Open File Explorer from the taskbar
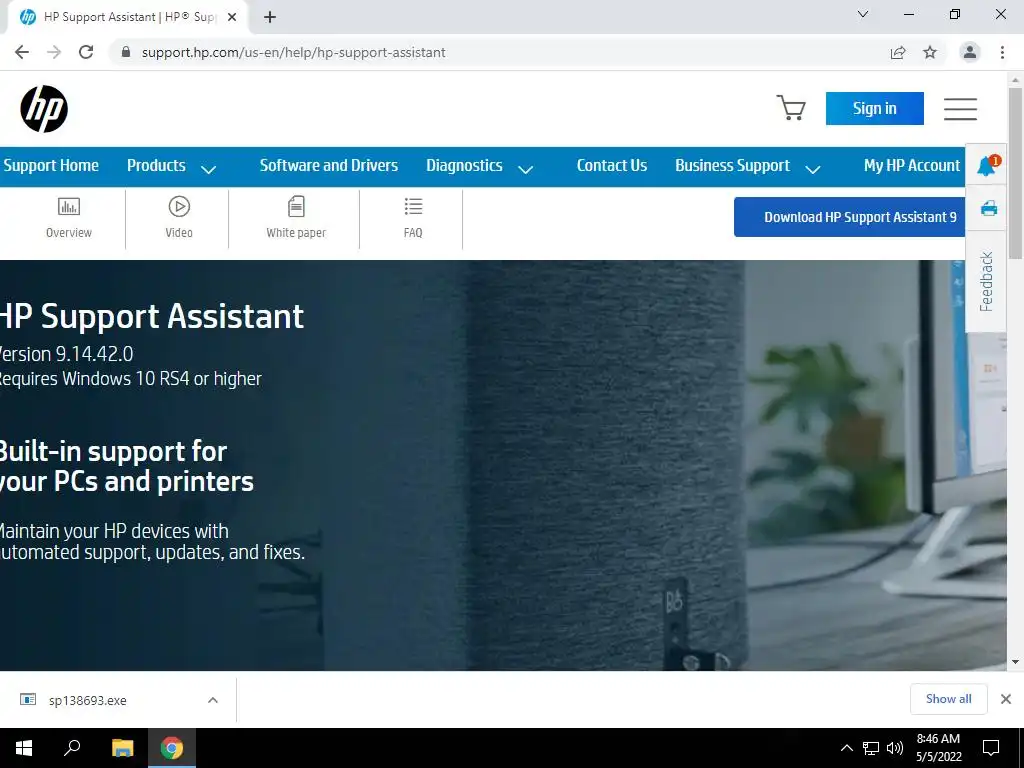Viewport: 1024px width, 768px height. click(x=122, y=748)
